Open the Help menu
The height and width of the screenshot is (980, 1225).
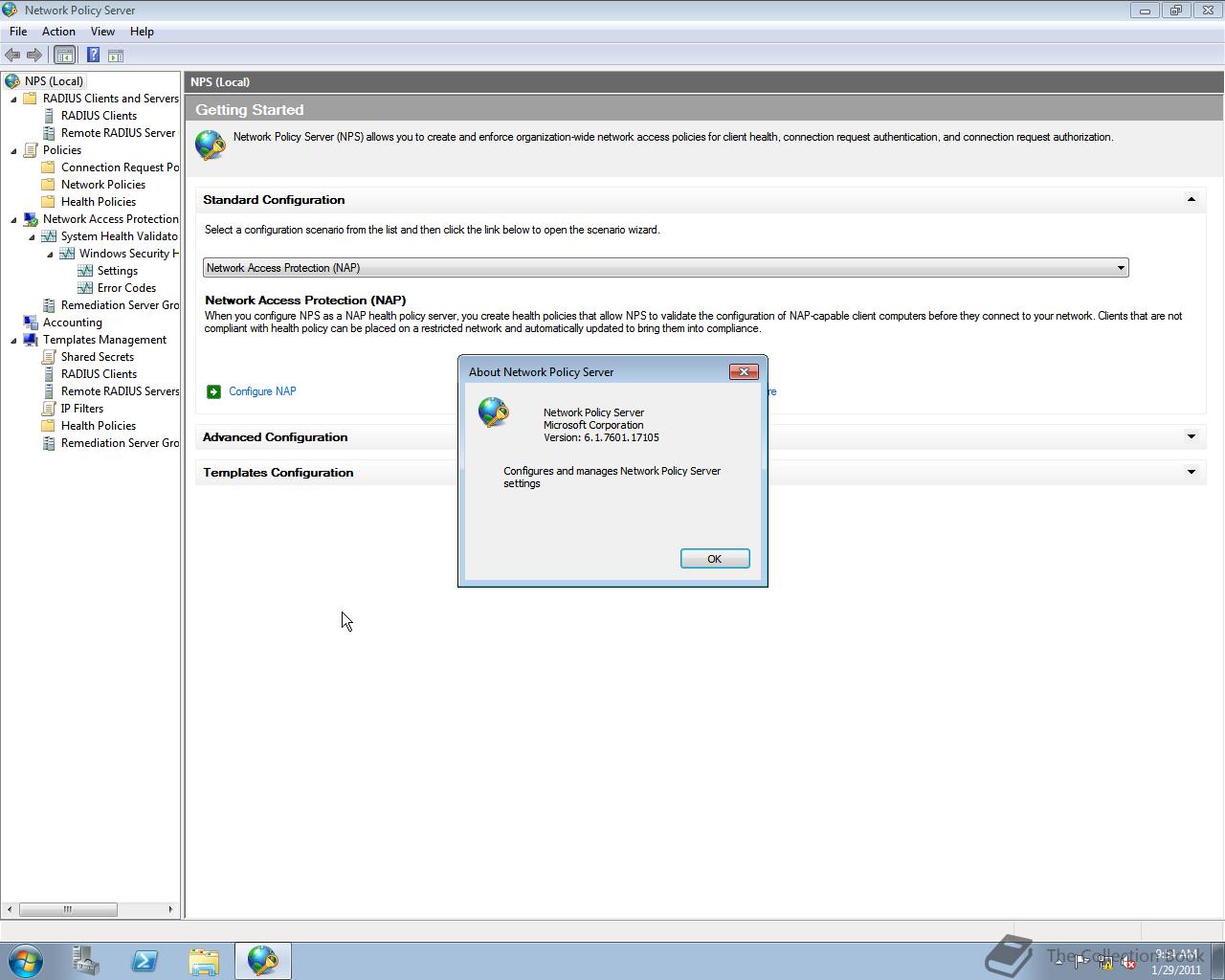pos(142,32)
